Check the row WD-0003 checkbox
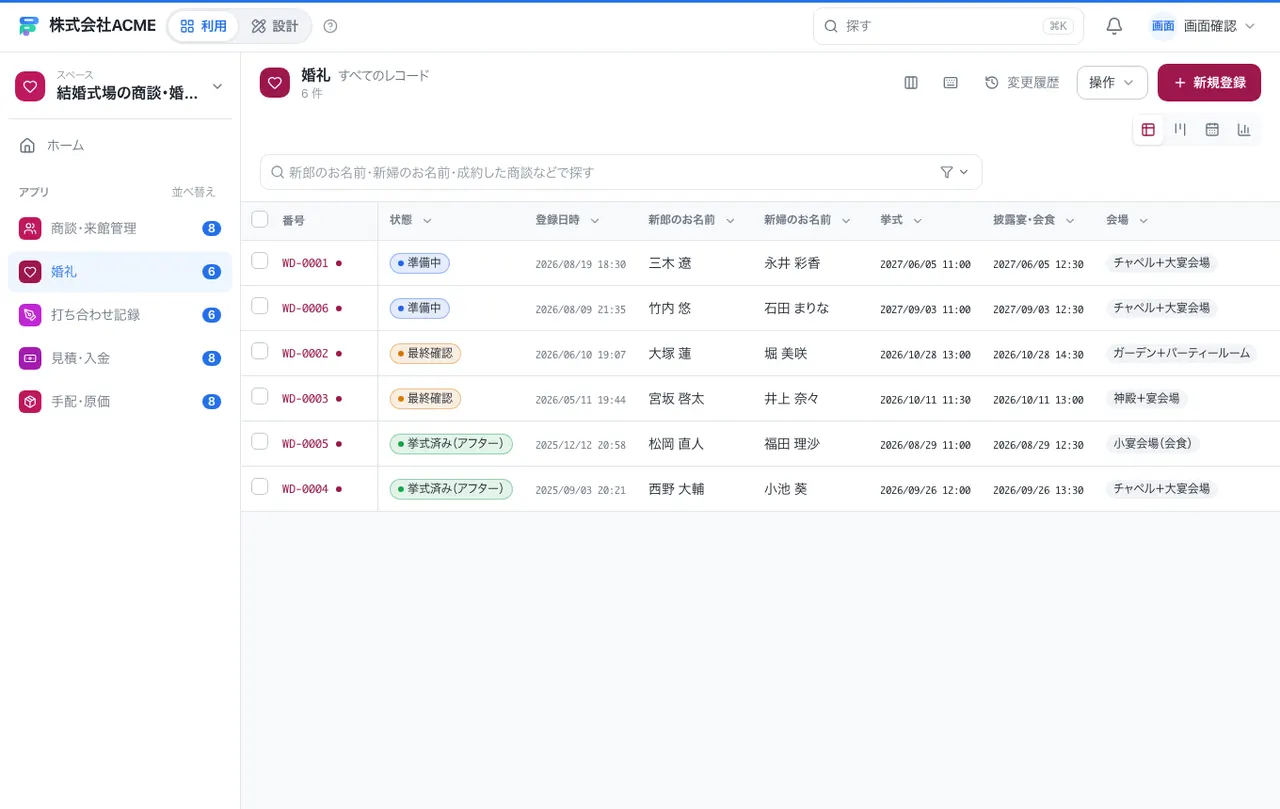This screenshot has height=809, width=1280. click(260, 396)
